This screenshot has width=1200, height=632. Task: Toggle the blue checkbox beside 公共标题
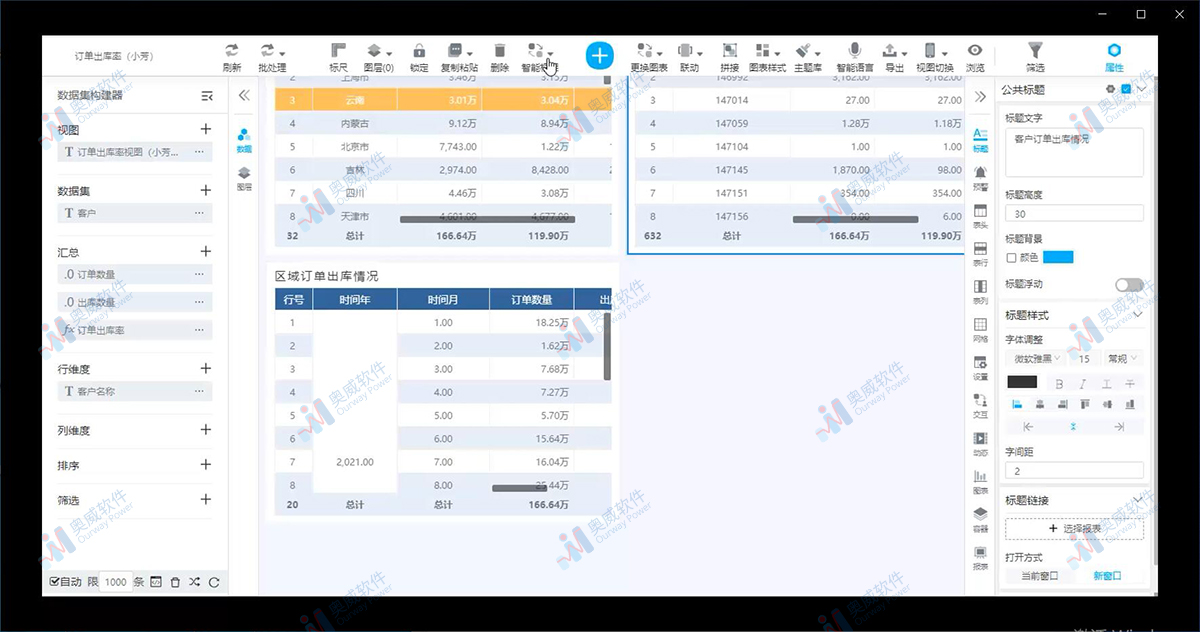(x=1126, y=89)
